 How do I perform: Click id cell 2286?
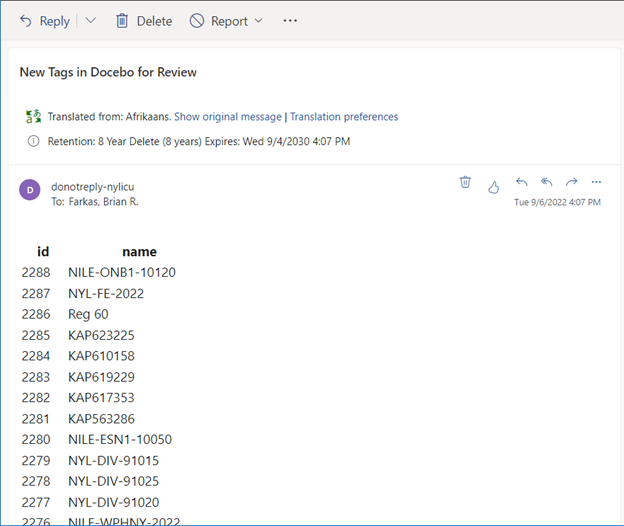tap(36, 314)
